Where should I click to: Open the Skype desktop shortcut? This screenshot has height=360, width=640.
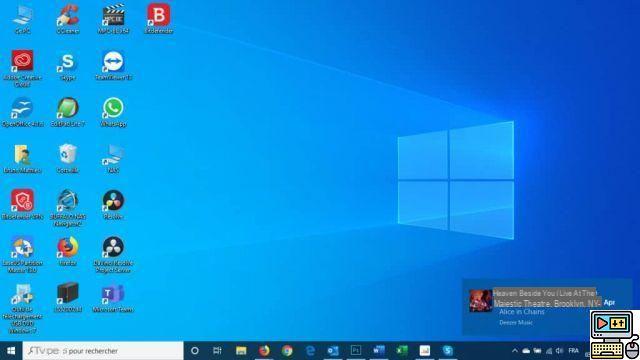tap(68, 65)
